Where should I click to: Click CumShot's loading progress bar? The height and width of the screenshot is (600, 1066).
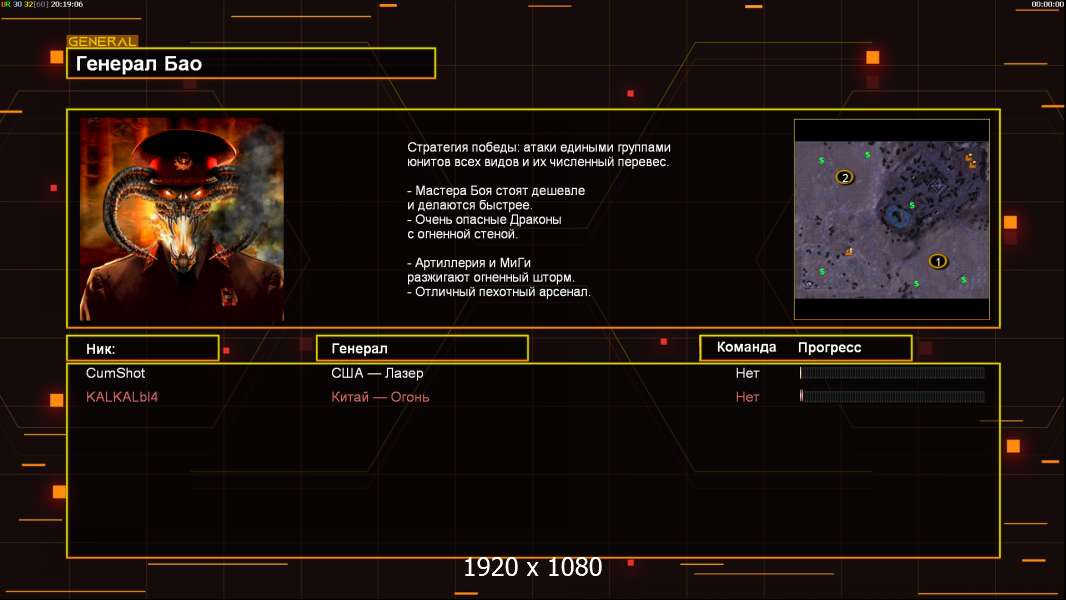(892, 372)
